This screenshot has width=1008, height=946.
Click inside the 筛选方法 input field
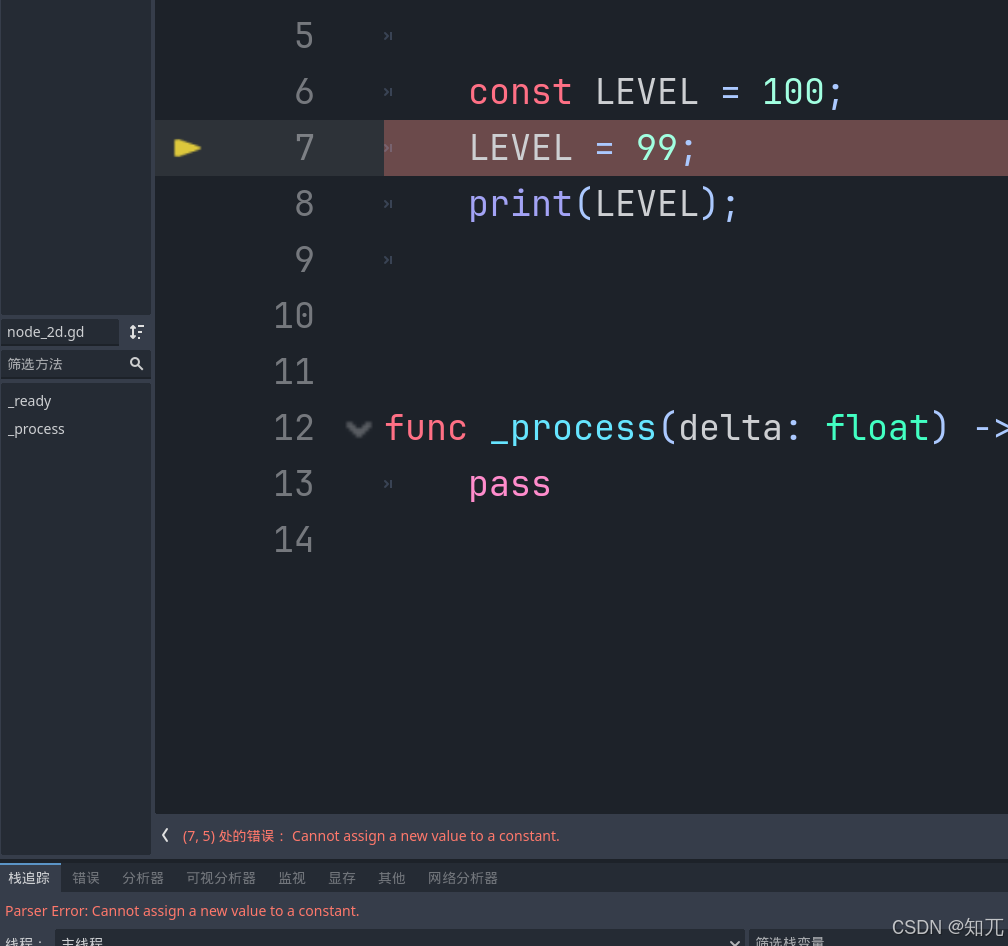pyautogui.click(x=60, y=364)
